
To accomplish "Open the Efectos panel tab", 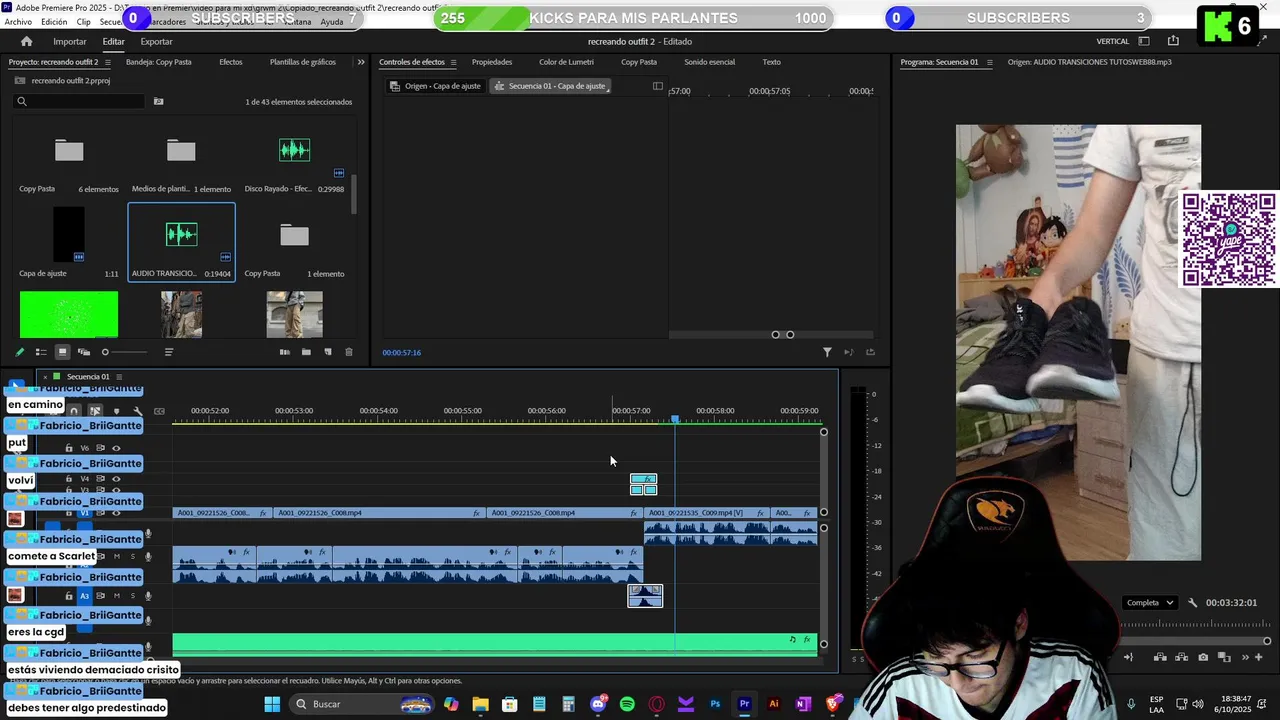I will 231,62.
